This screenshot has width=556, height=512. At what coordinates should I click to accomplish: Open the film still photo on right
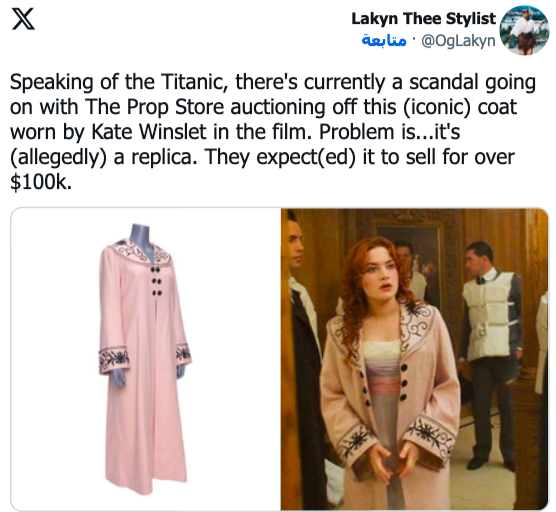415,359
